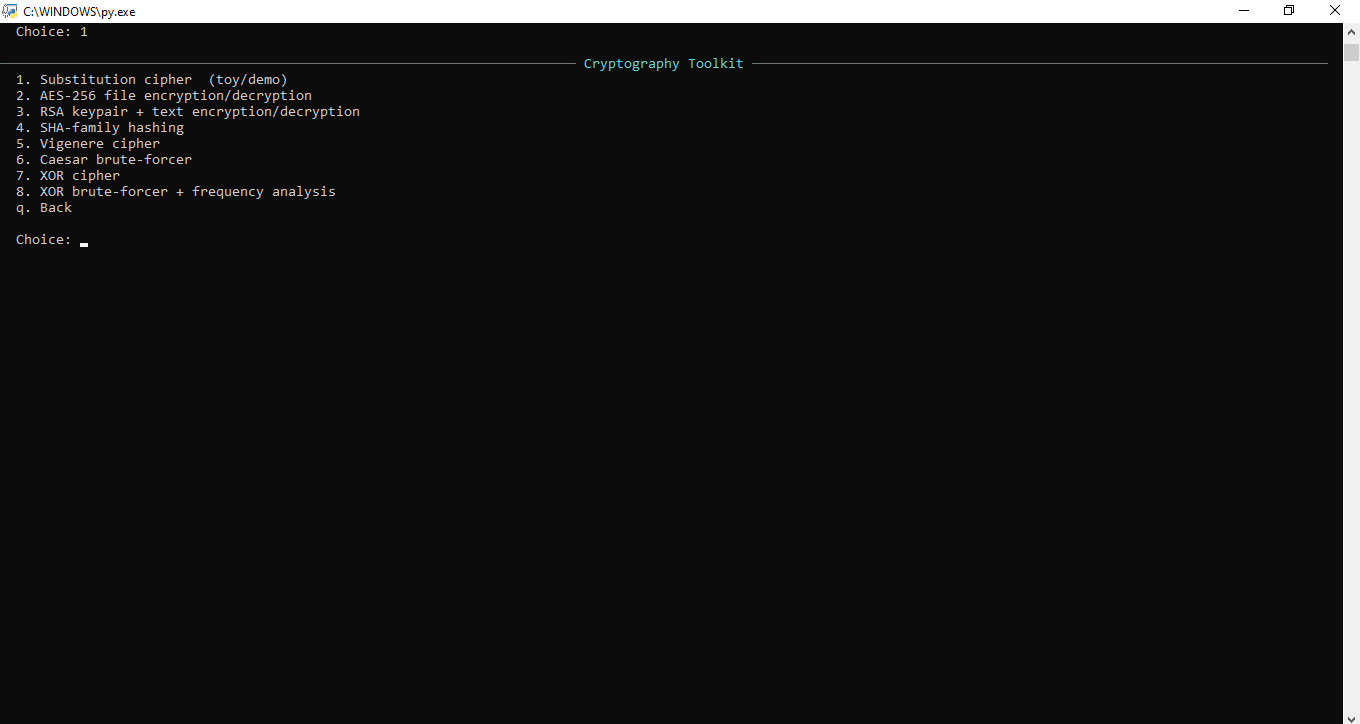This screenshot has height=724, width=1360.
Task: Click the vertical scrollbar thumb
Action: tap(1351, 53)
